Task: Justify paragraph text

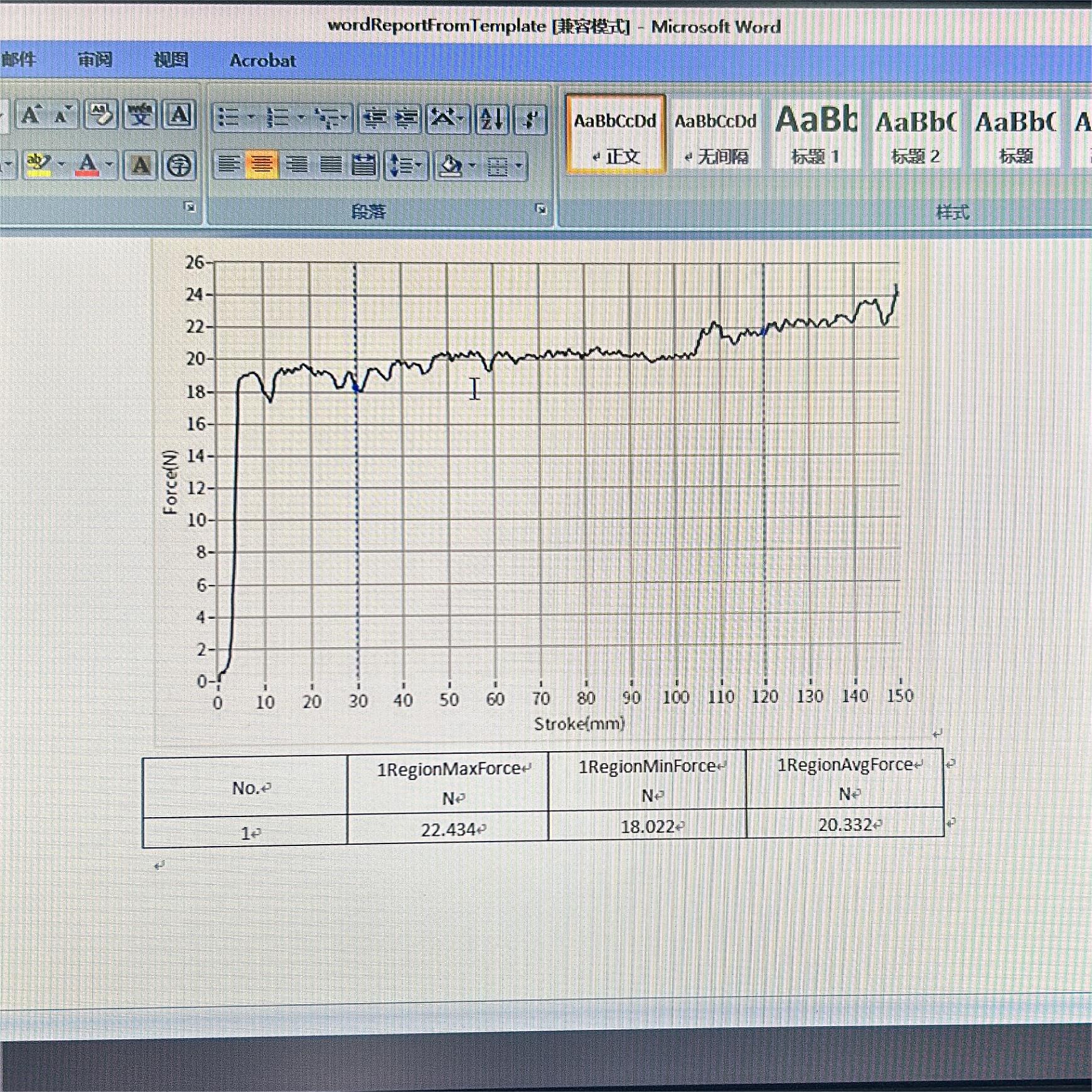Action: coord(331,166)
